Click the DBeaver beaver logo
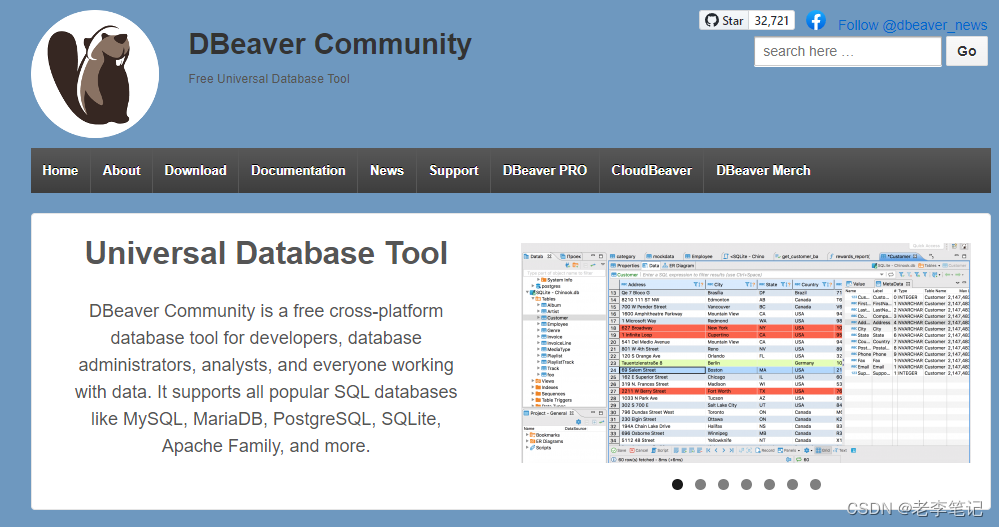This screenshot has height=527, width=999. 95,74
